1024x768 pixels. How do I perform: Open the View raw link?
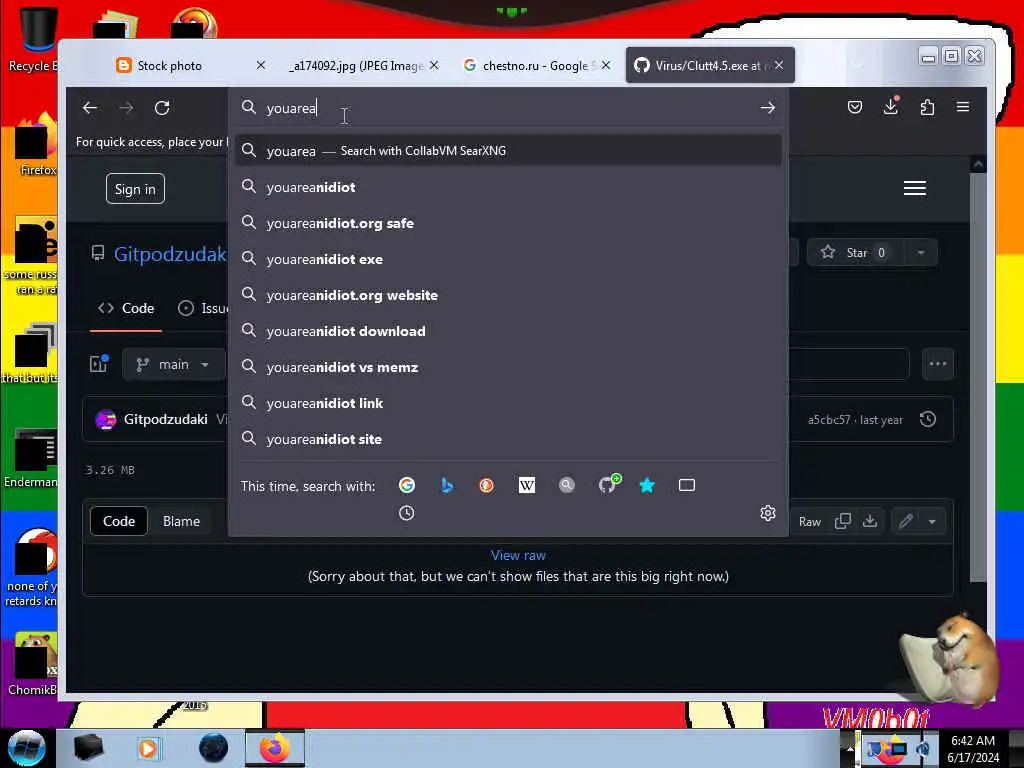click(518, 555)
